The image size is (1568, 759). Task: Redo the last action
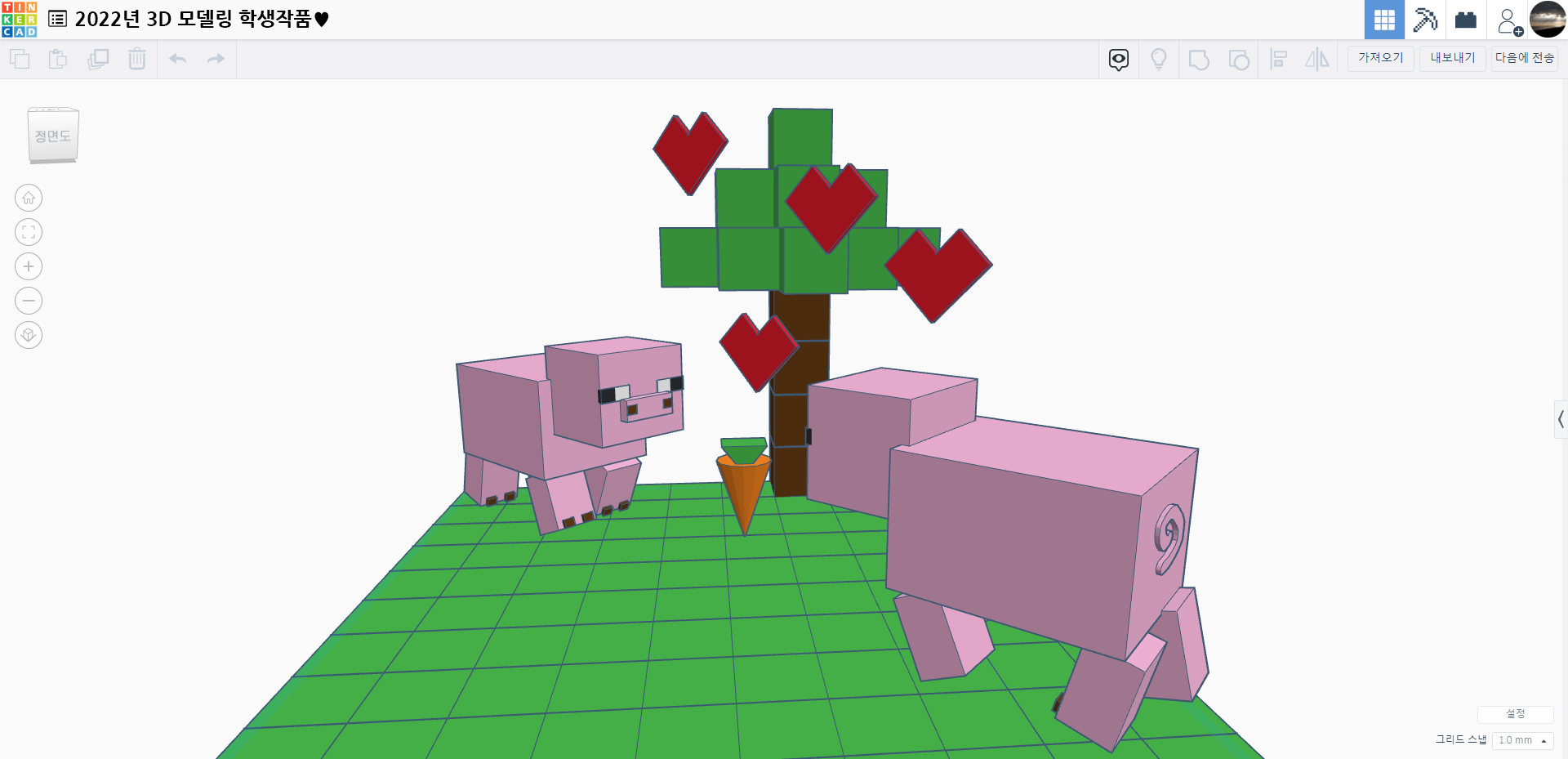click(216, 59)
